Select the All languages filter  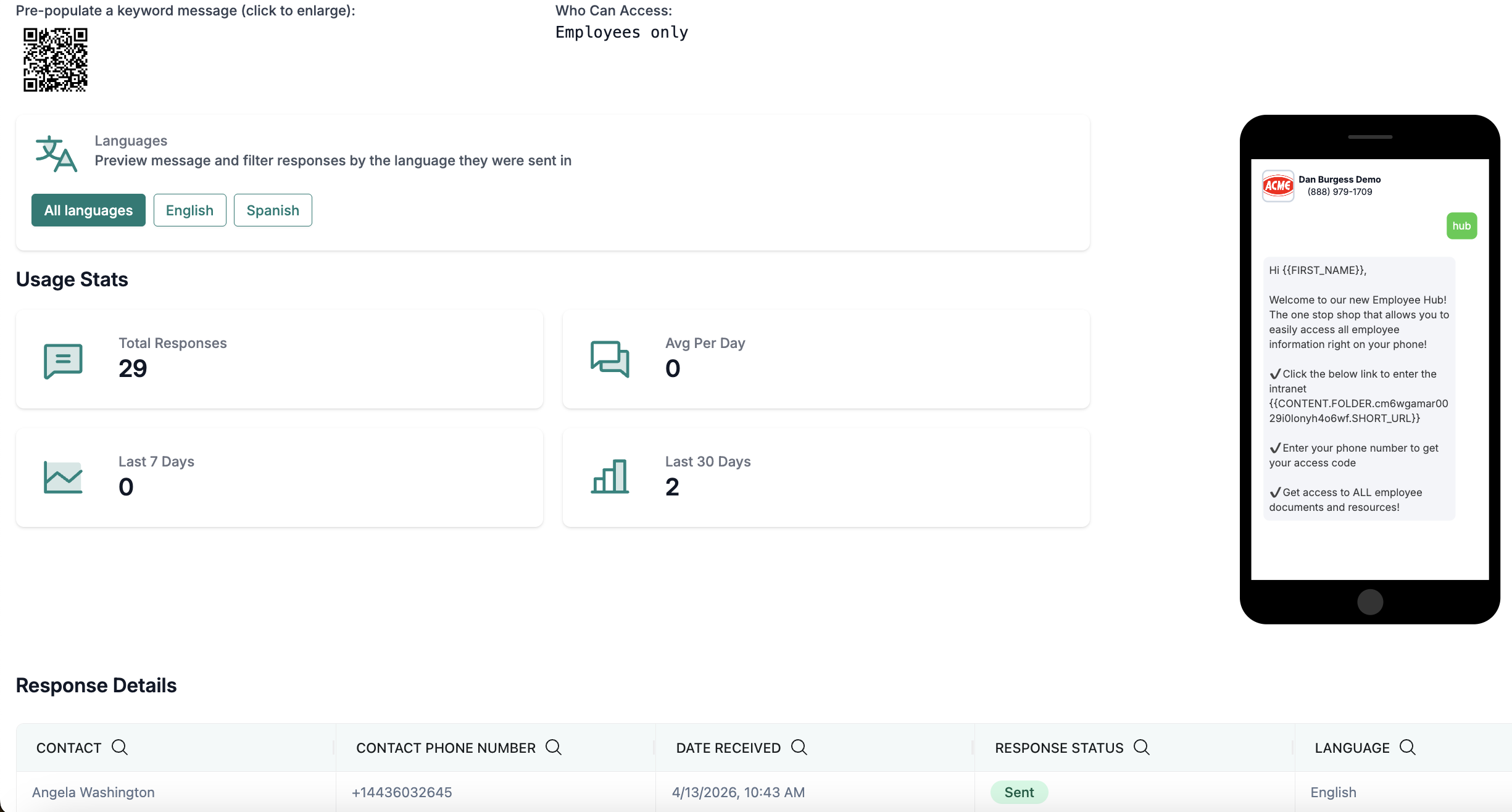88,210
